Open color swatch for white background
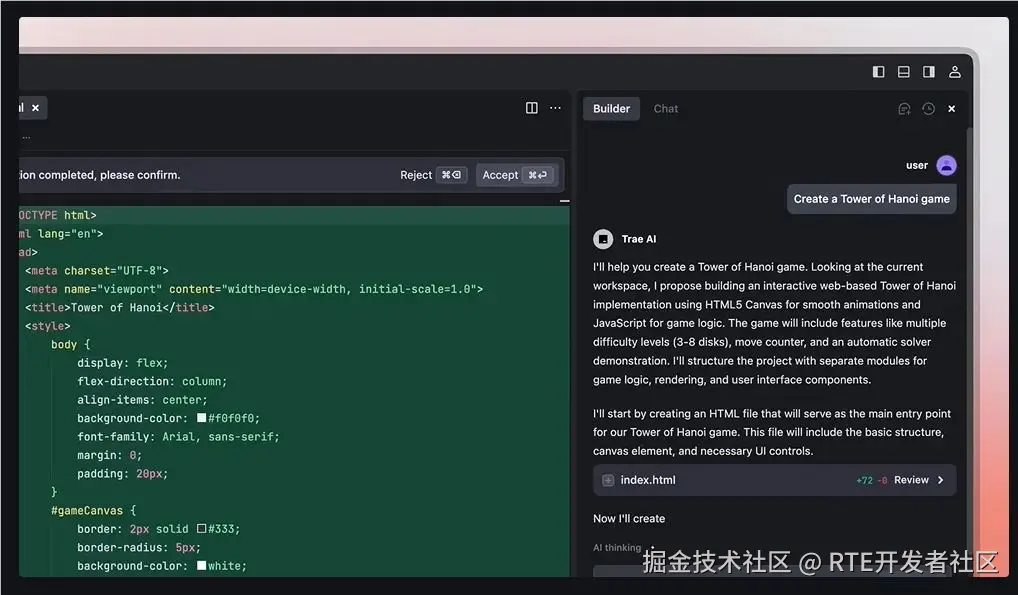 202,565
